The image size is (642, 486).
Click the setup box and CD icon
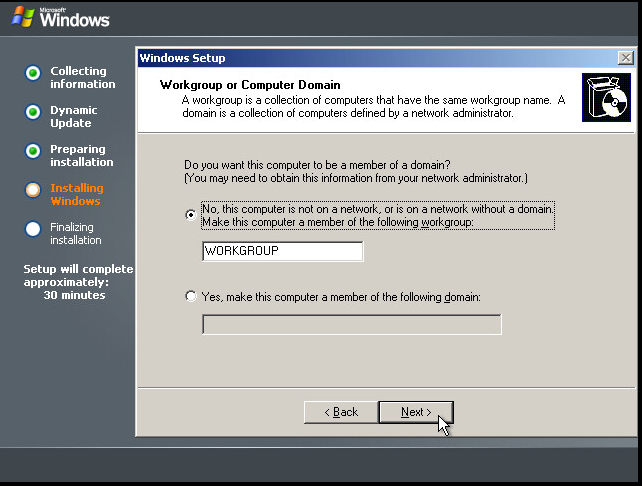click(606, 97)
